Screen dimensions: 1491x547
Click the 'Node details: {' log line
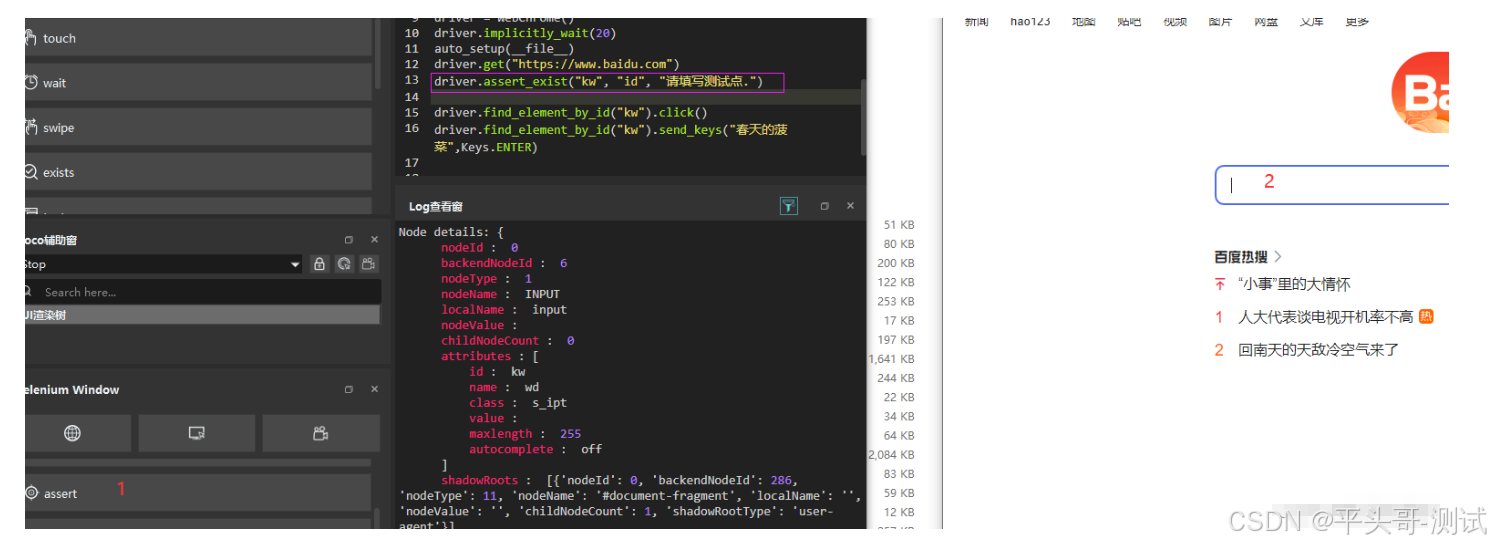tap(451, 232)
